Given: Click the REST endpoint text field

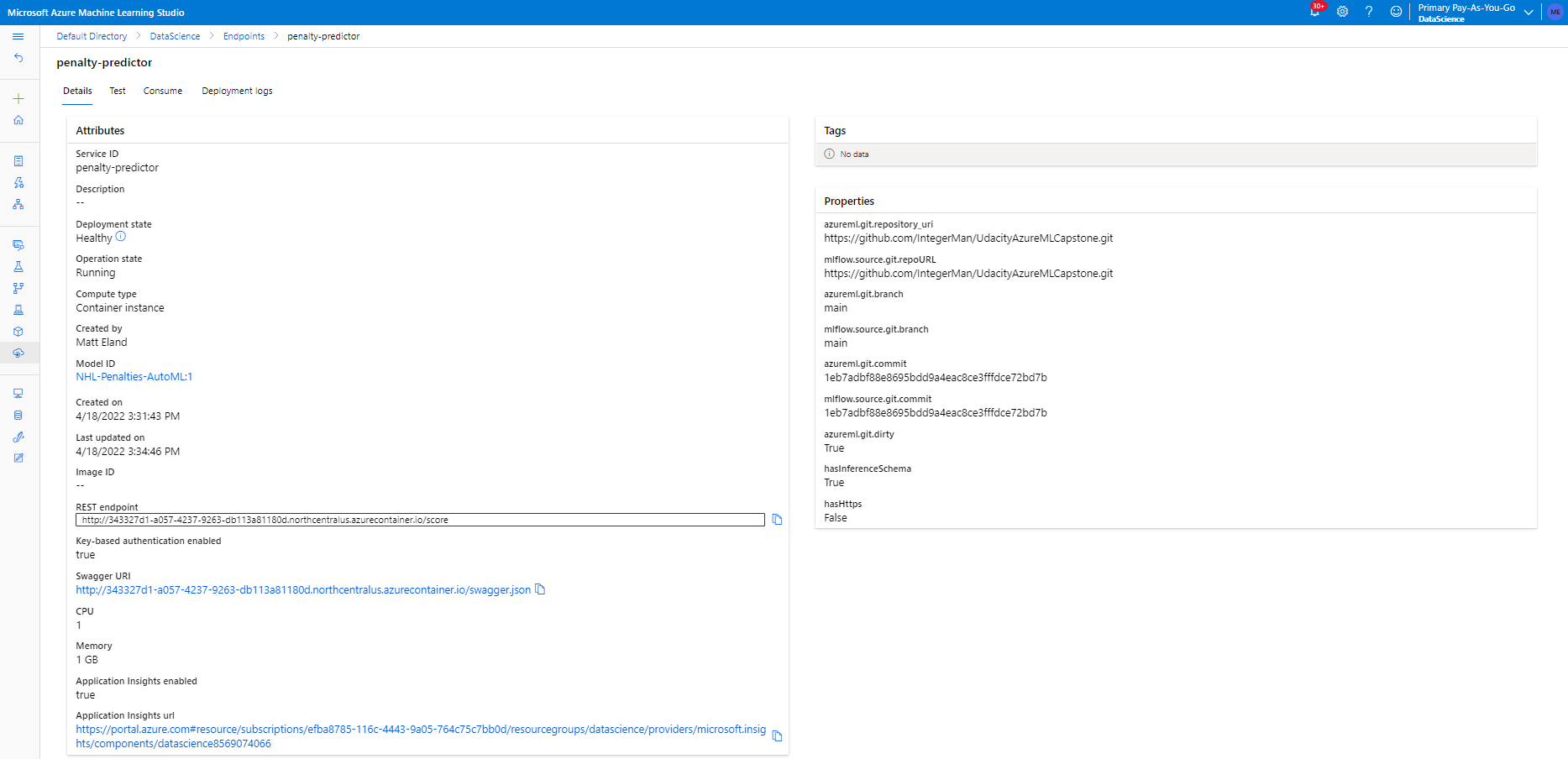Looking at the screenshot, I should pos(420,520).
